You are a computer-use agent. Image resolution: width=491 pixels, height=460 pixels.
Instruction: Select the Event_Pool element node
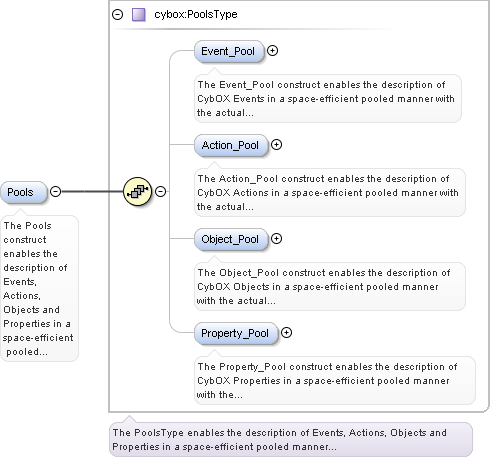point(229,51)
